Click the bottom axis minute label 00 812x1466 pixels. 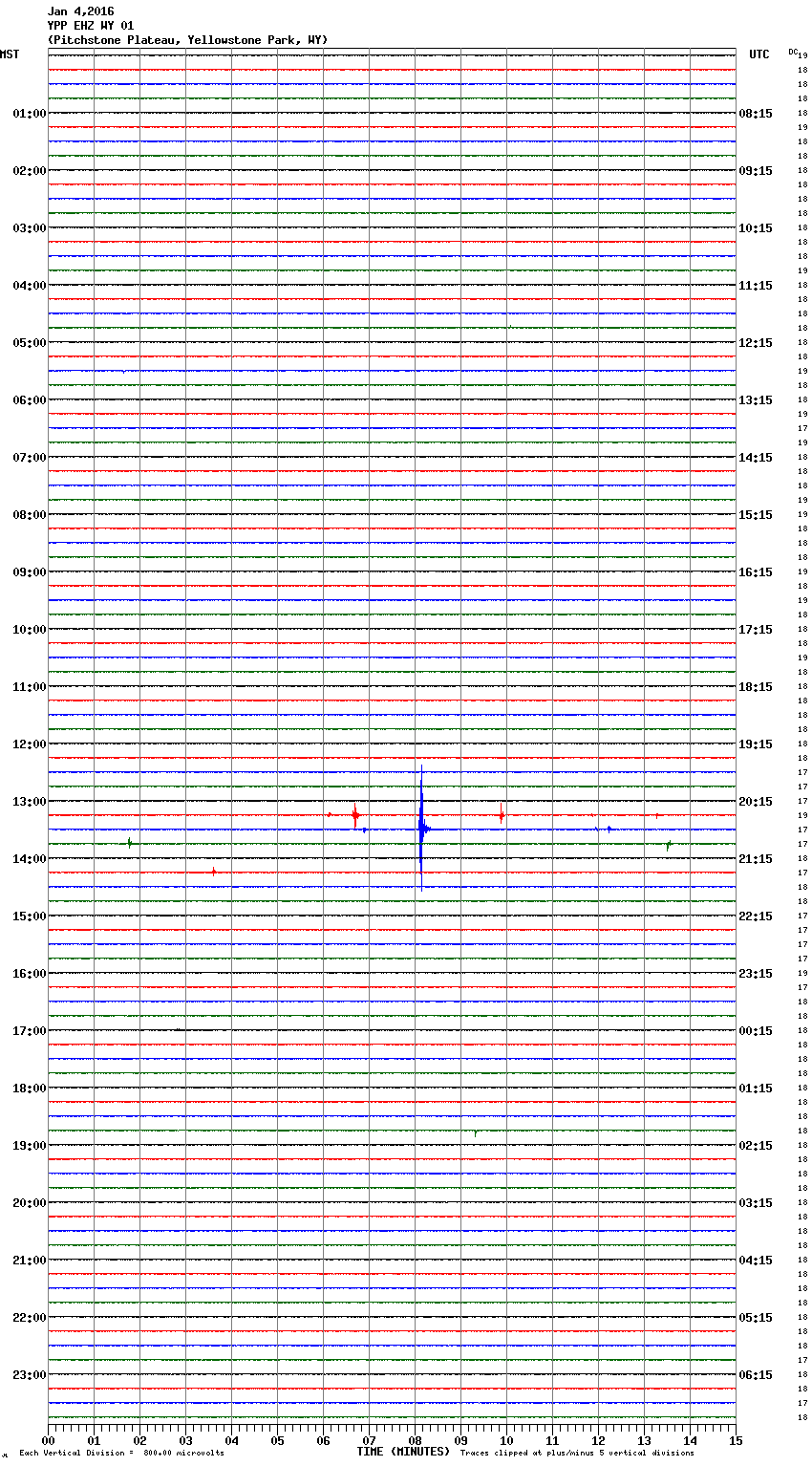tap(48, 1441)
